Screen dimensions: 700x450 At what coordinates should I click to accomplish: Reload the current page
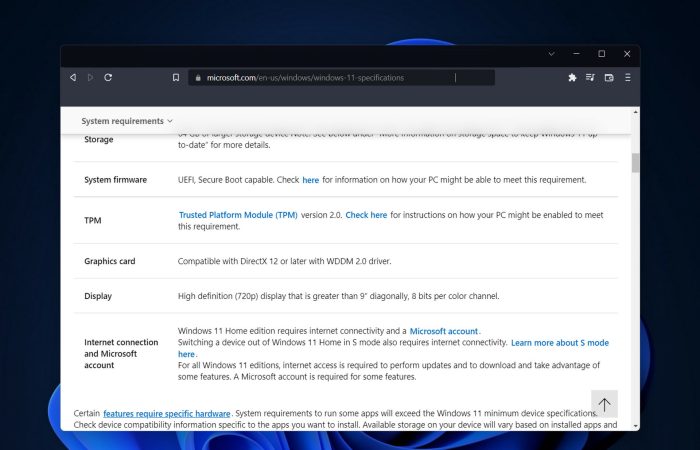click(108, 78)
